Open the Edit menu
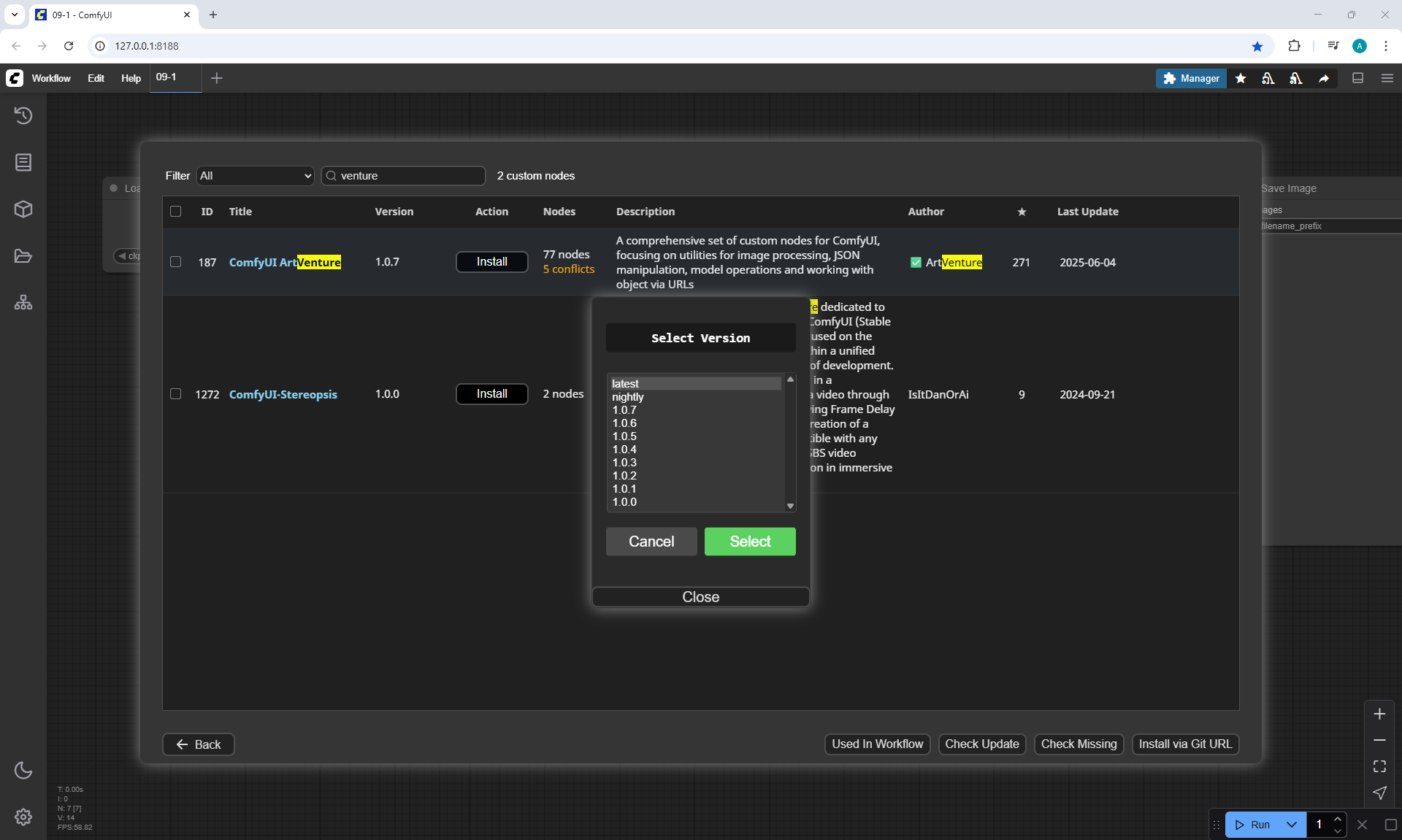Image resolution: width=1402 pixels, height=840 pixels. [96, 78]
